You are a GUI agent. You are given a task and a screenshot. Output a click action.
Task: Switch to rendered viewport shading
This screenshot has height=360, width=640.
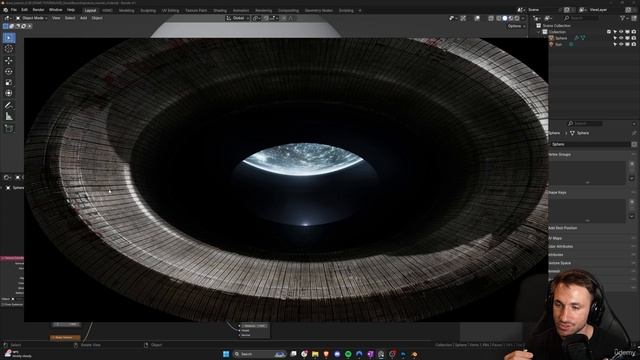(517, 18)
